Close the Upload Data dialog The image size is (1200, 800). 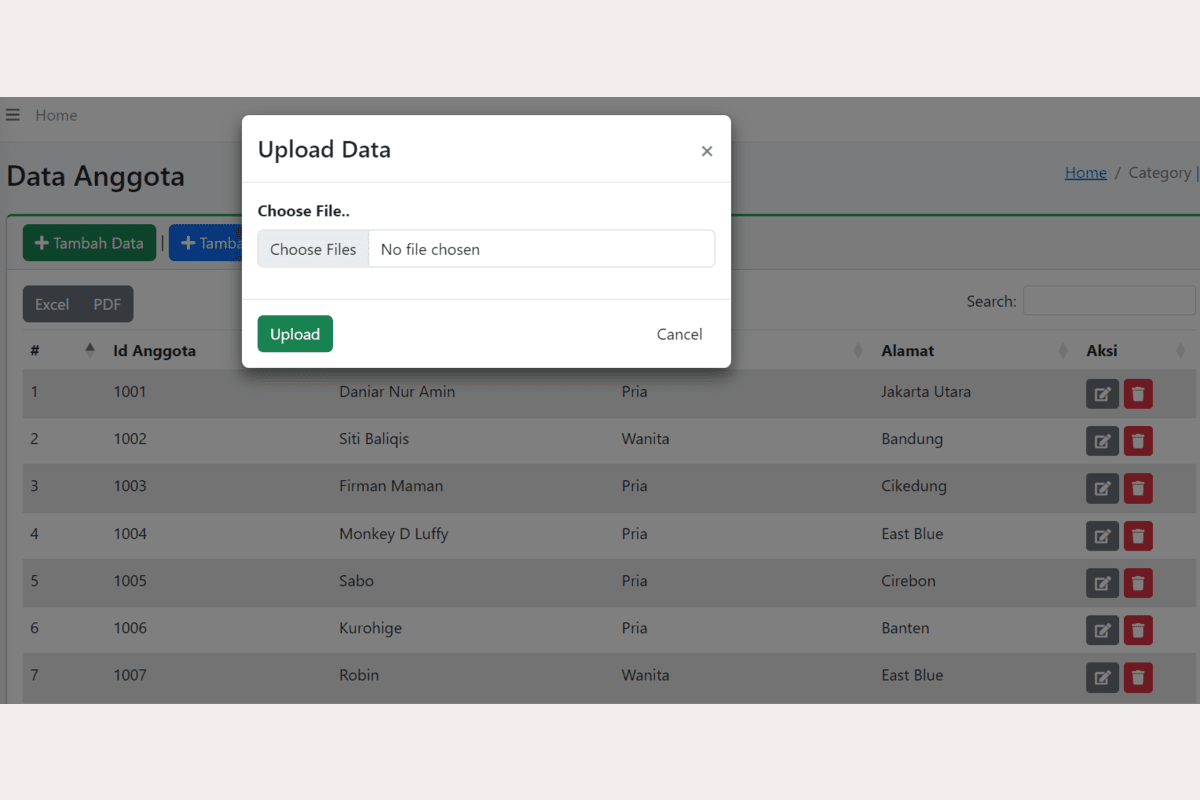point(706,151)
